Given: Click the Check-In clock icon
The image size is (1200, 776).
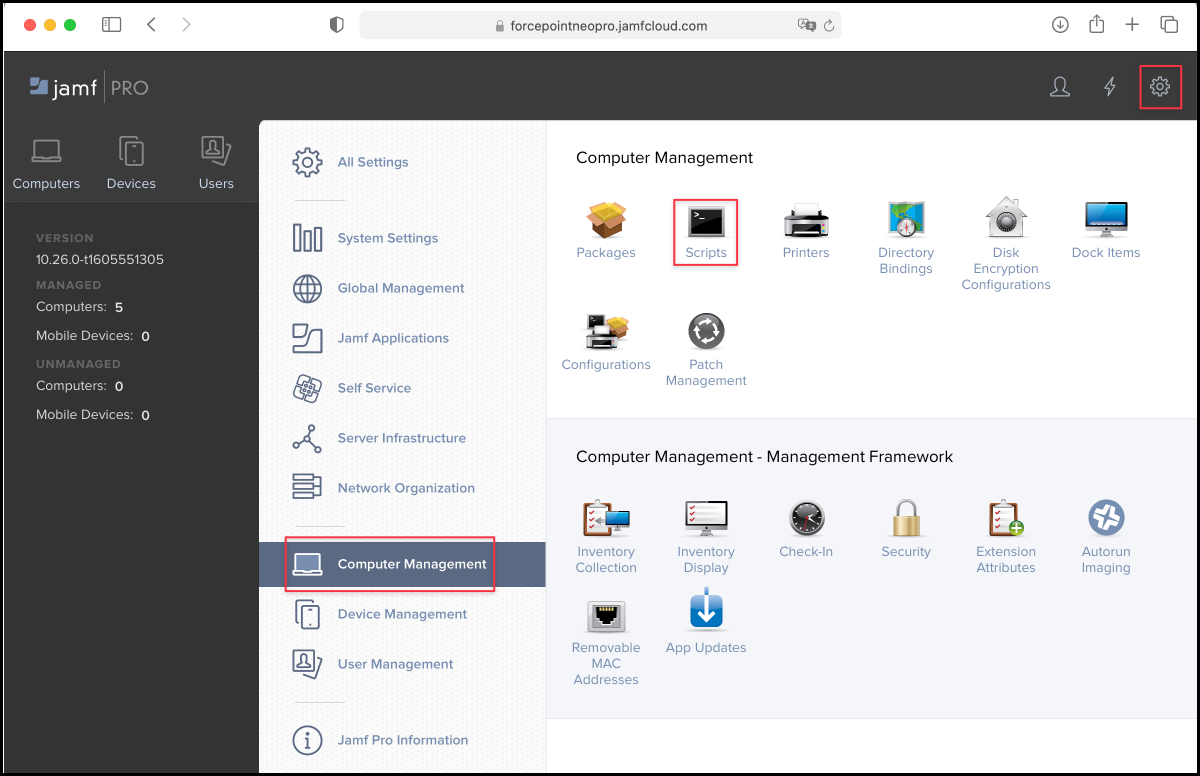Looking at the screenshot, I should (x=806, y=520).
